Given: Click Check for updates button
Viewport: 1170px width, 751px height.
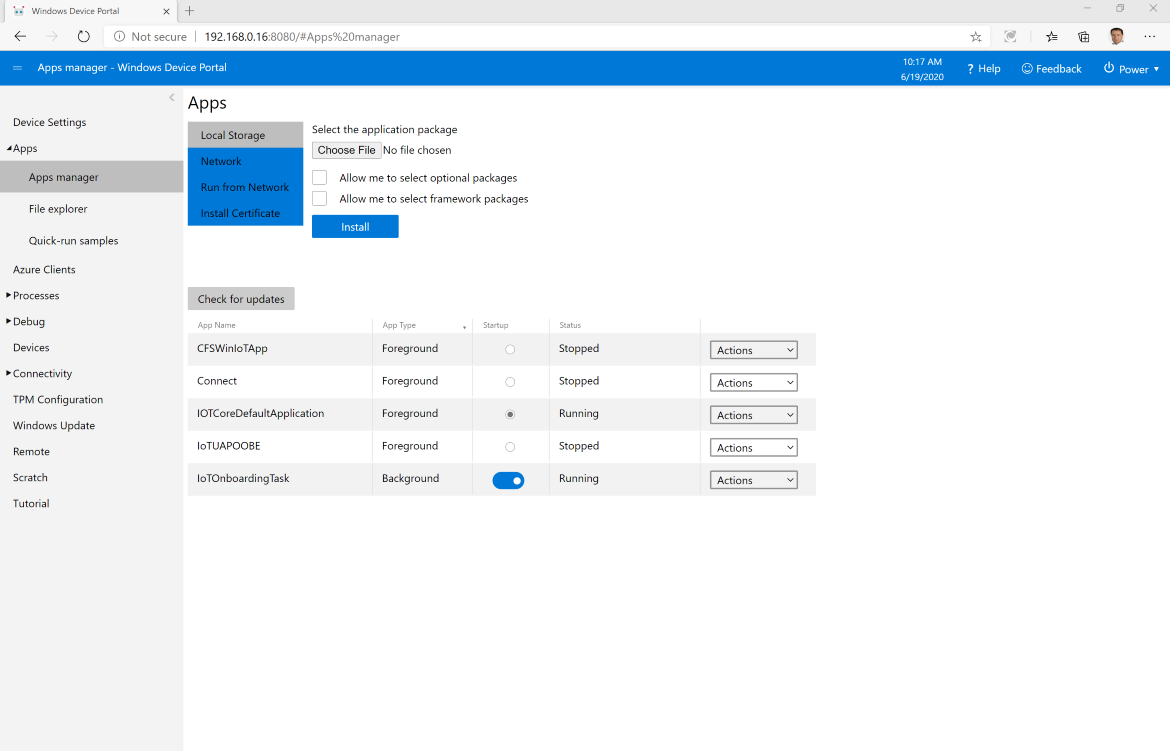Looking at the screenshot, I should [x=241, y=299].
